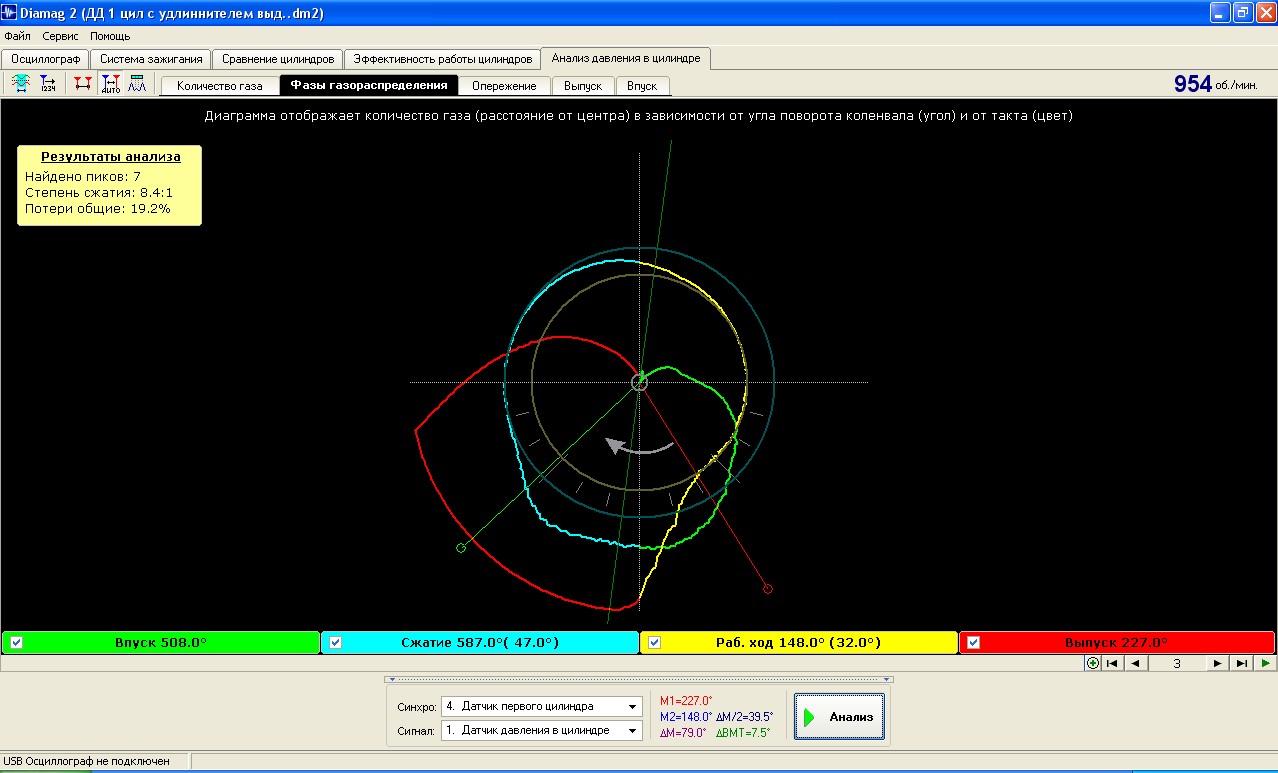Click the 954 об./мин. RPM readout
Screen dimensions: 1278x773
pos(1218,85)
